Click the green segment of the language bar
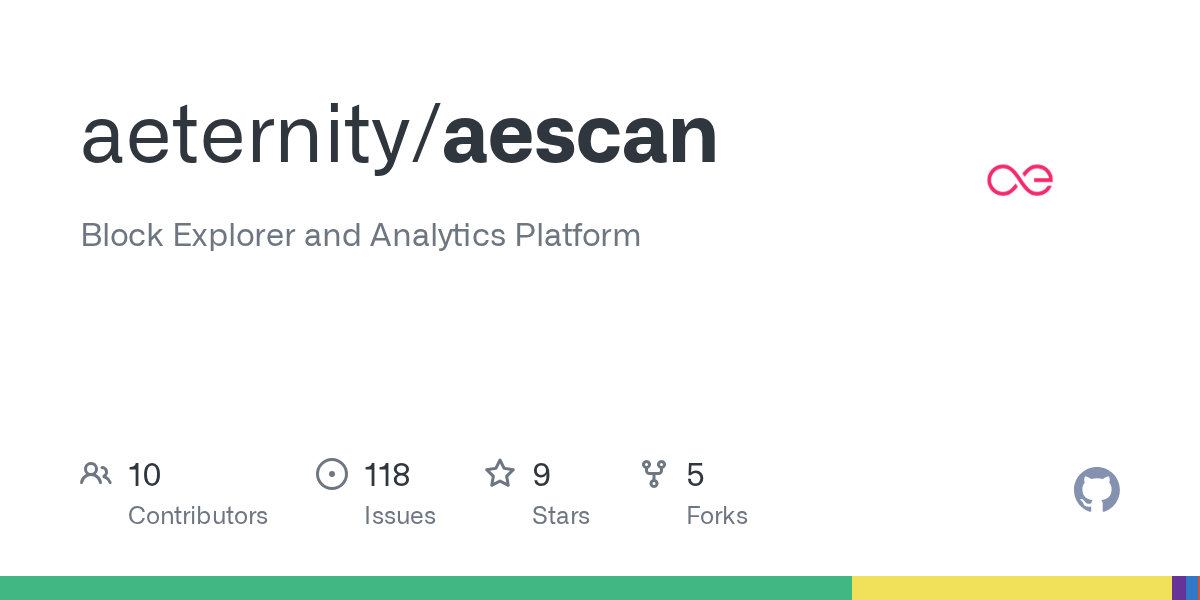 (x=425, y=588)
